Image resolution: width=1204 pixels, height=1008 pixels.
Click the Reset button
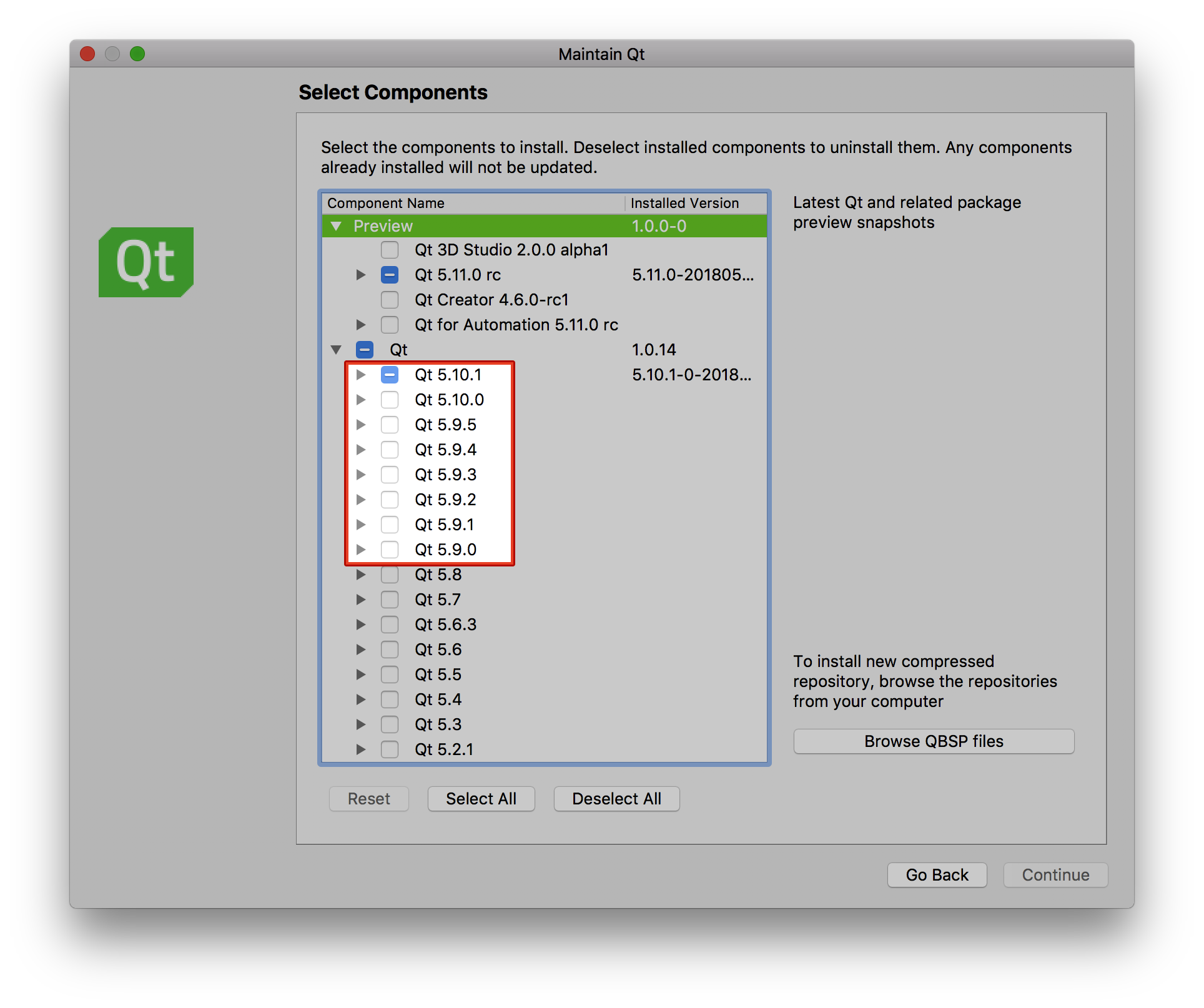369,799
